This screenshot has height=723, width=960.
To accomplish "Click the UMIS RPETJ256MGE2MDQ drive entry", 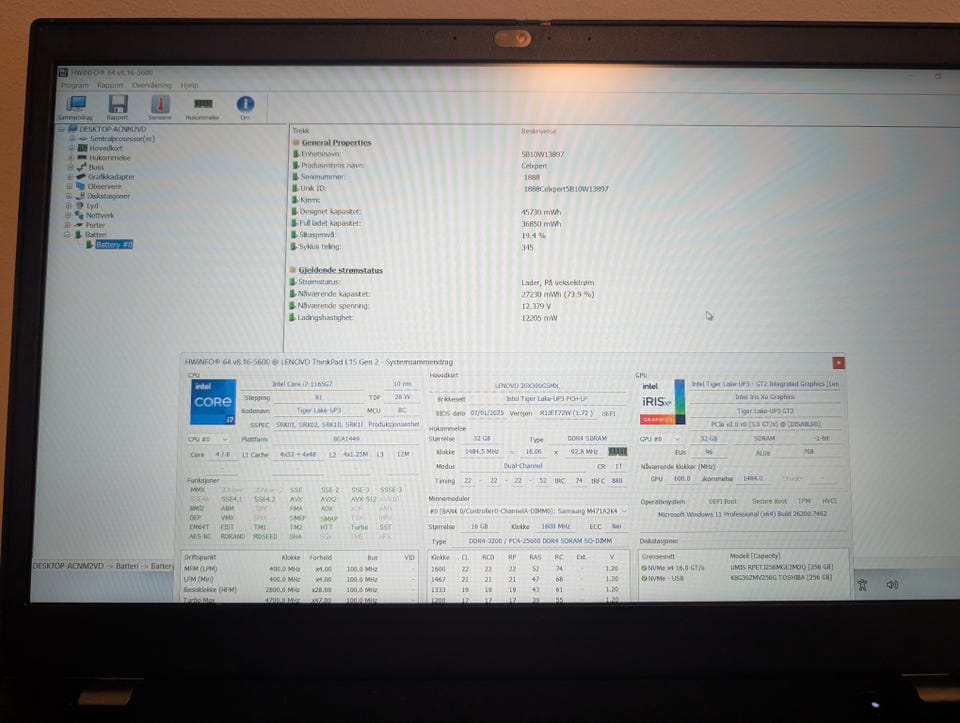I will pos(781,567).
